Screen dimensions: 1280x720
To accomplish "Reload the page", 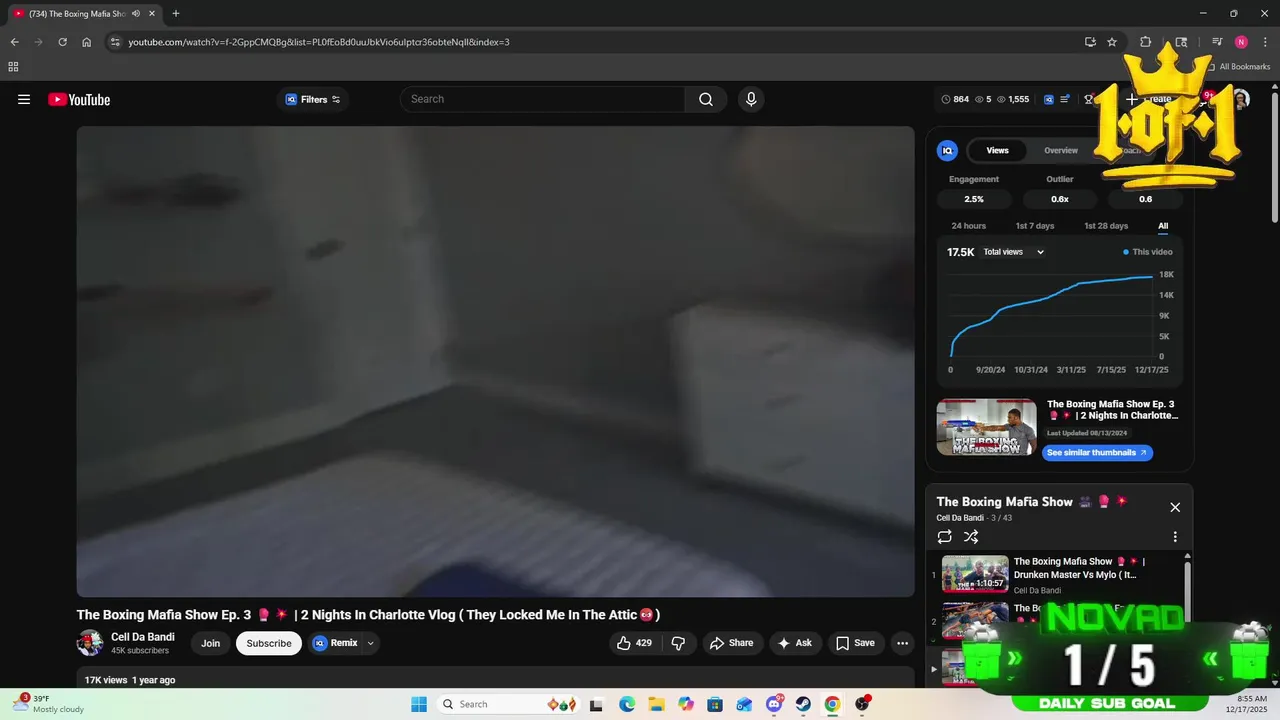I will 62,42.
